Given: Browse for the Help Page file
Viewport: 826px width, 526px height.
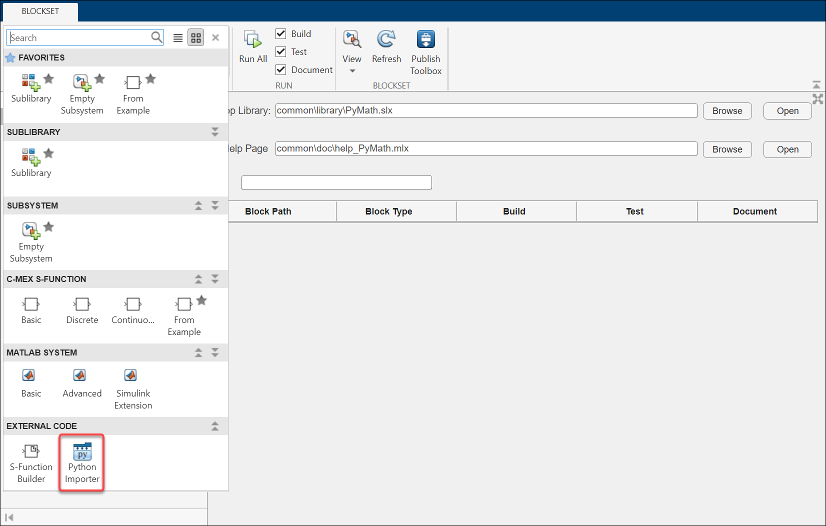Looking at the screenshot, I should pyautogui.click(x=727, y=149).
